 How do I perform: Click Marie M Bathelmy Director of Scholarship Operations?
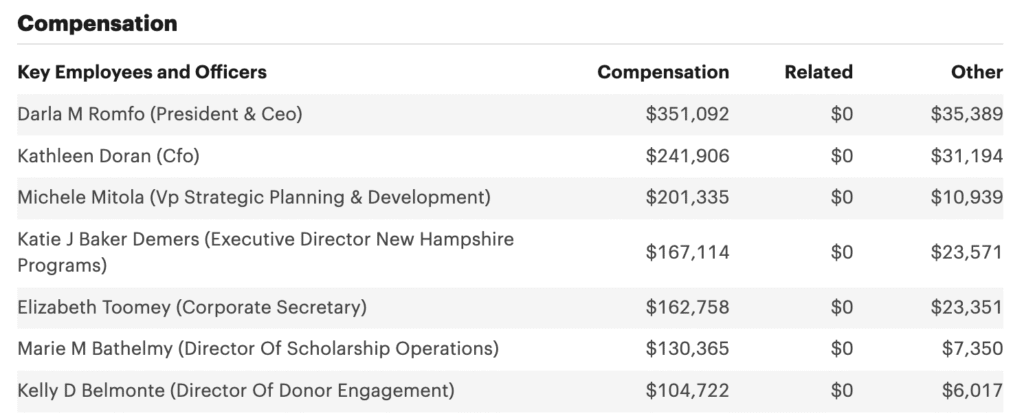(257, 348)
